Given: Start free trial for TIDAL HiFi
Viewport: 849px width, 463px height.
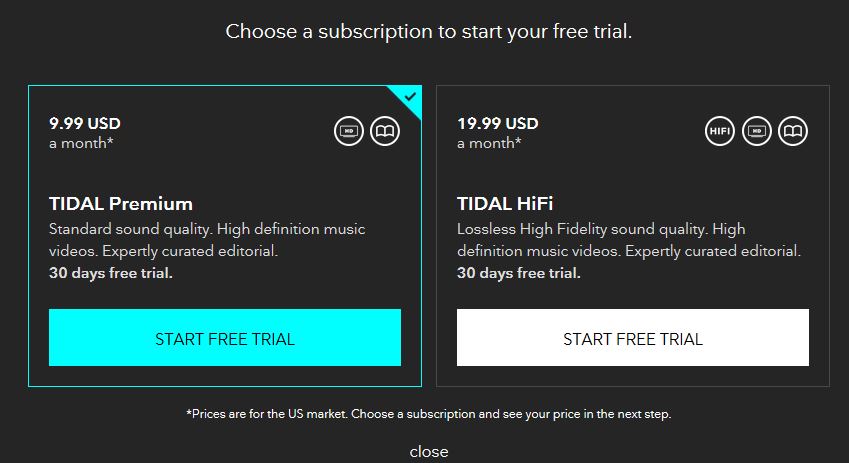Looking at the screenshot, I should (x=633, y=338).
